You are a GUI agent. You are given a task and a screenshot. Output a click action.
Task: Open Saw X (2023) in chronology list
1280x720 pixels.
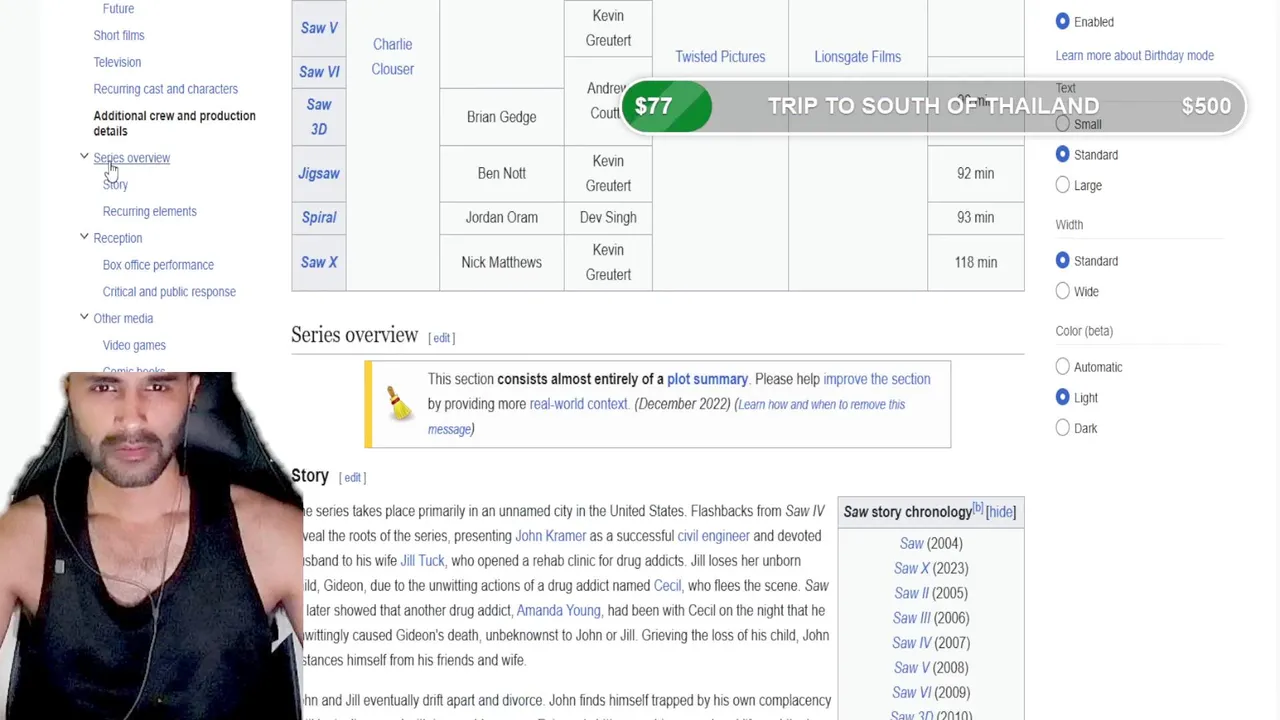click(911, 568)
